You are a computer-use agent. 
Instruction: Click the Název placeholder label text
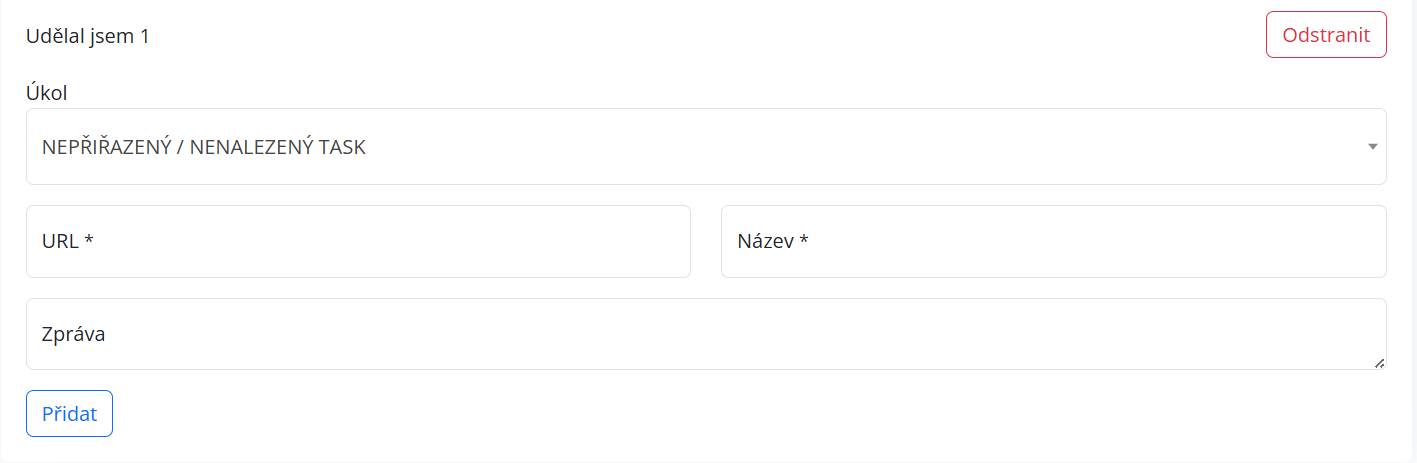(766, 241)
